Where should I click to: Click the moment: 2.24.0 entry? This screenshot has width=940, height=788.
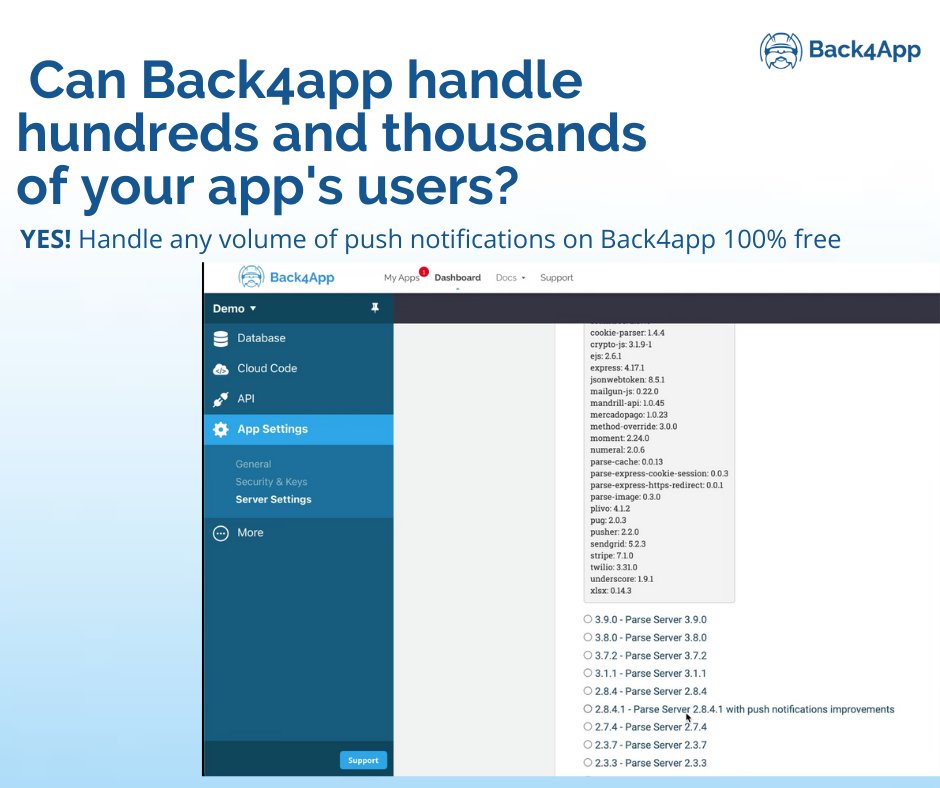coord(619,438)
